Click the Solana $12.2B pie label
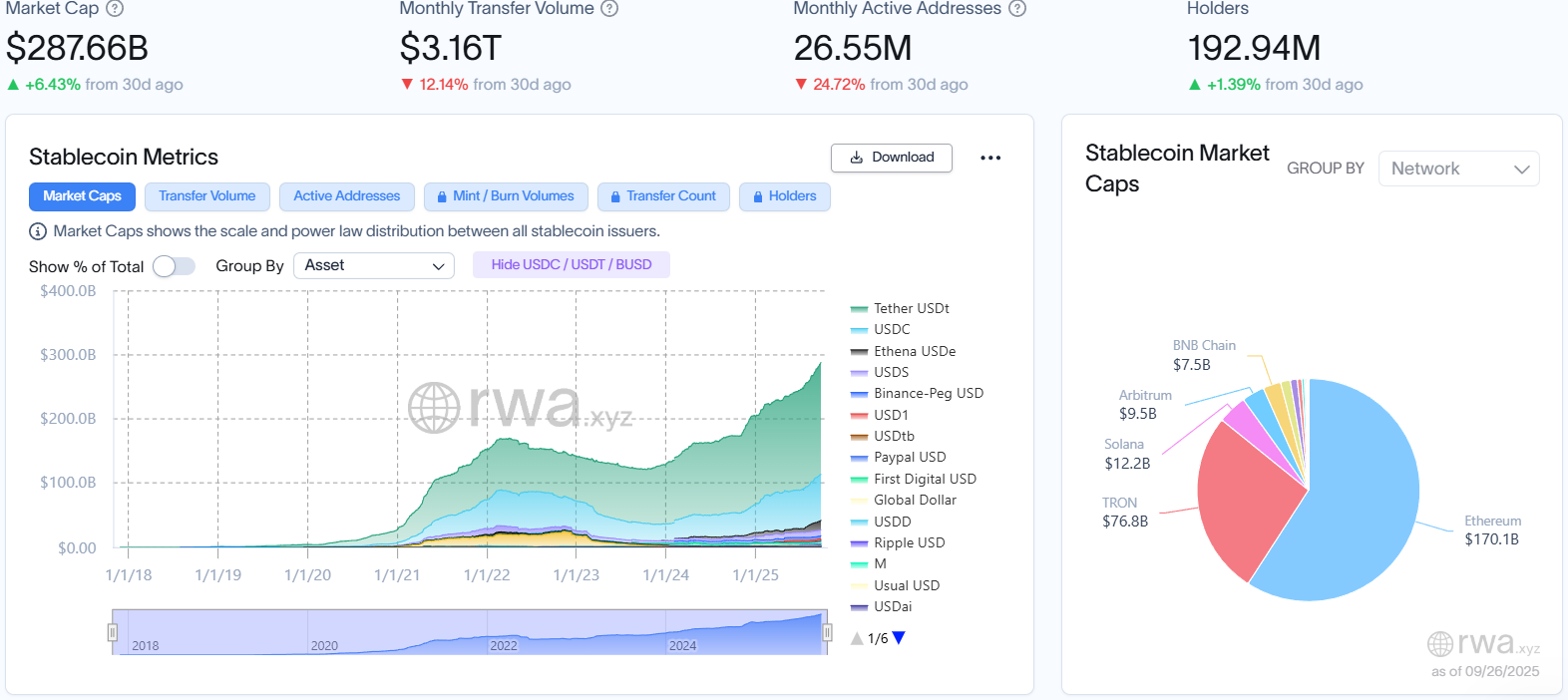 point(1127,454)
